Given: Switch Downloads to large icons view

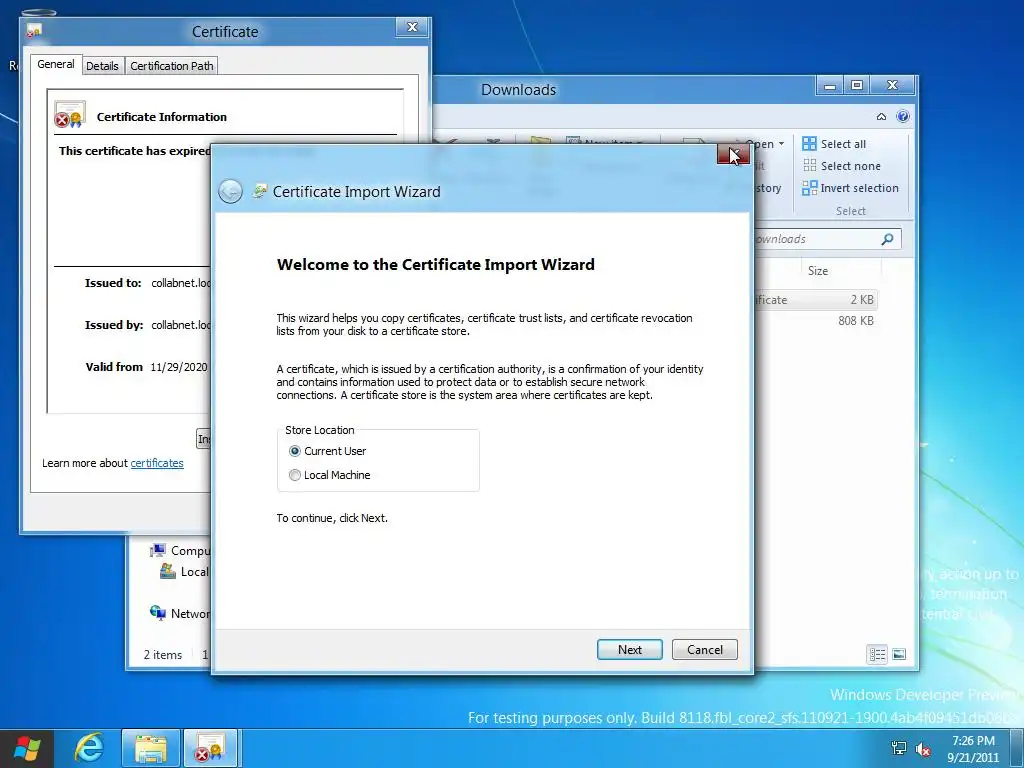Looking at the screenshot, I should (899, 654).
